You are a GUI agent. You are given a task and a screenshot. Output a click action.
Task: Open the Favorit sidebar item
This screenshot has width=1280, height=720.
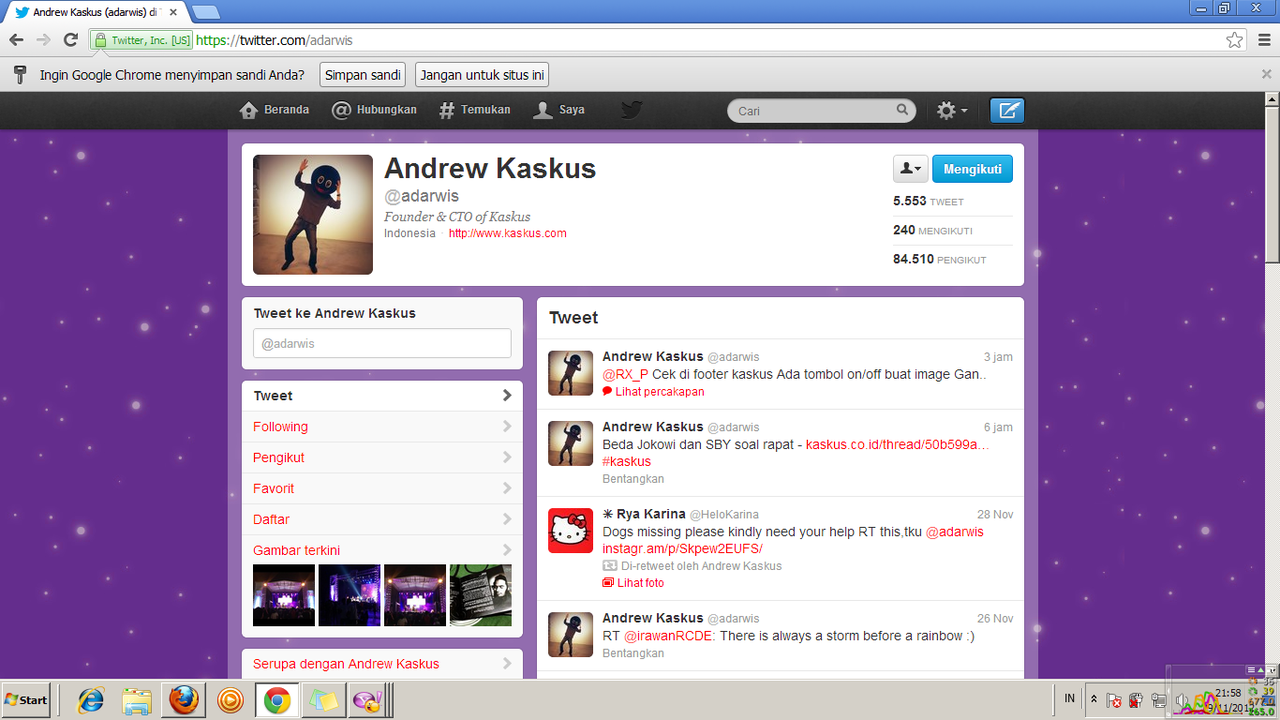click(382, 489)
